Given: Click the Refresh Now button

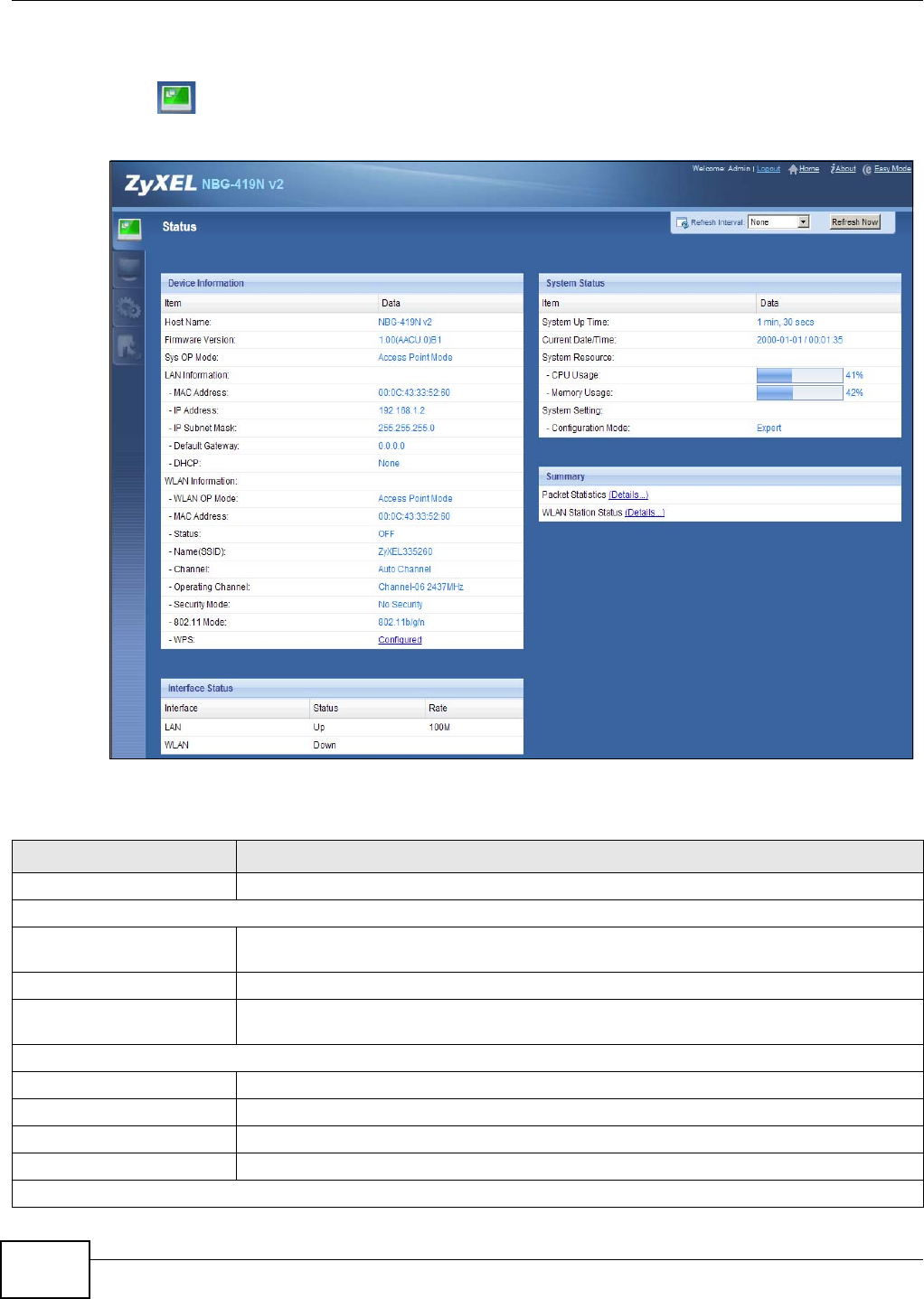Looking at the screenshot, I should pyautogui.click(x=855, y=222).
